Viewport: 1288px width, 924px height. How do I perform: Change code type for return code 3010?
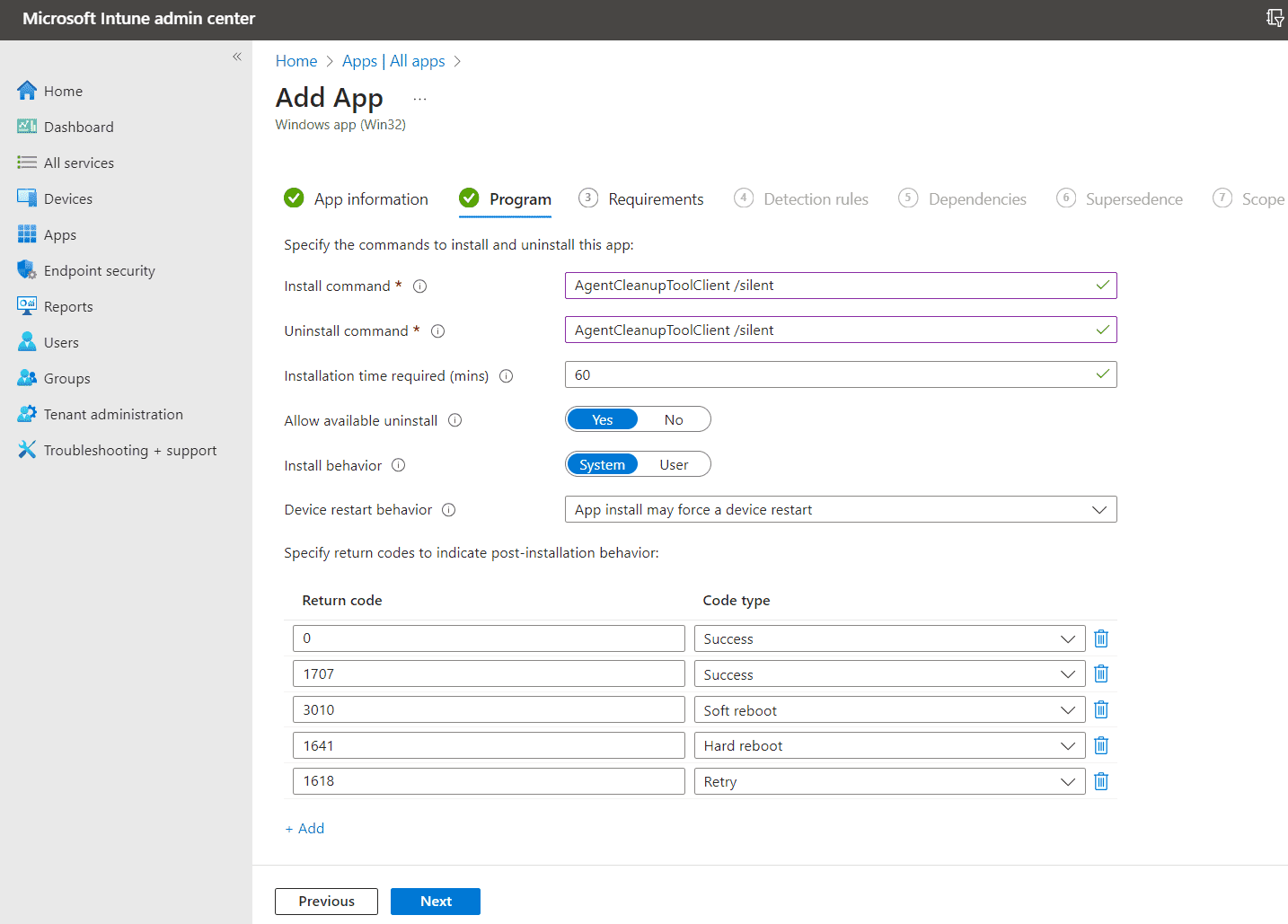tap(1067, 709)
